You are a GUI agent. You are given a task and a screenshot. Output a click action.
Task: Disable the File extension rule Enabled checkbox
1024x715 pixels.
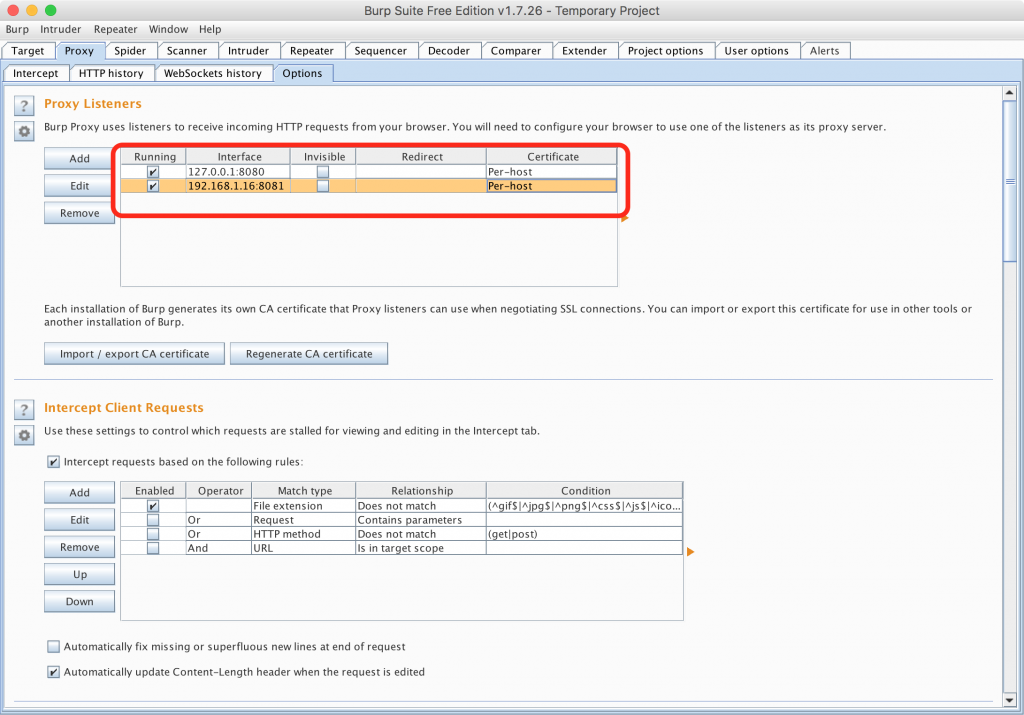click(153, 506)
